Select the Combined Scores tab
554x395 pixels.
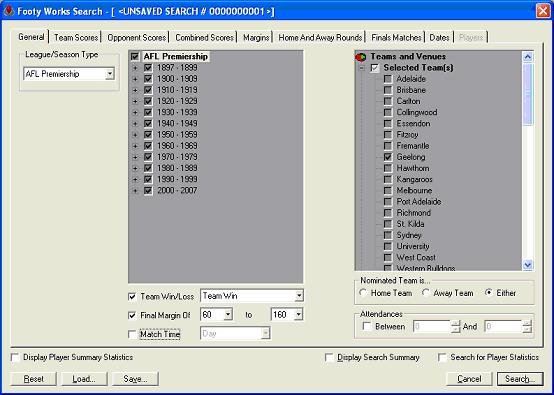tap(204, 37)
